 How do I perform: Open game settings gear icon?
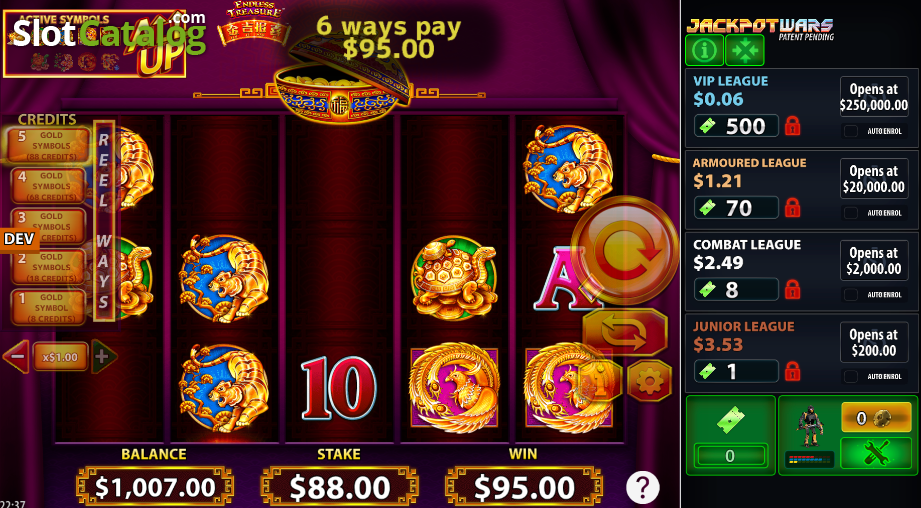pyautogui.click(x=650, y=382)
